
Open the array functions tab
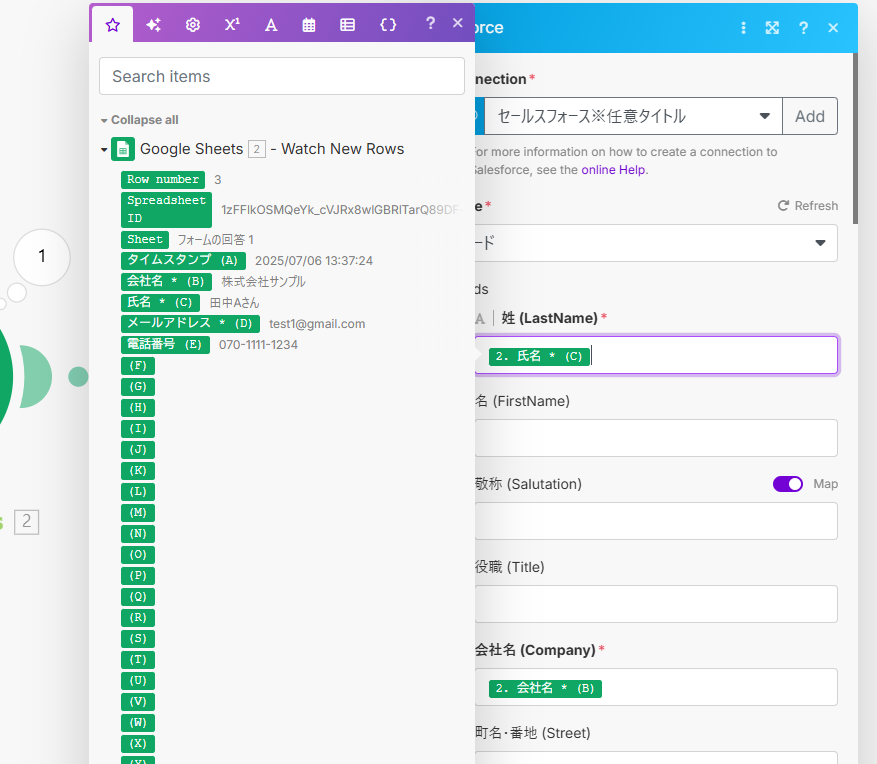coord(347,25)
